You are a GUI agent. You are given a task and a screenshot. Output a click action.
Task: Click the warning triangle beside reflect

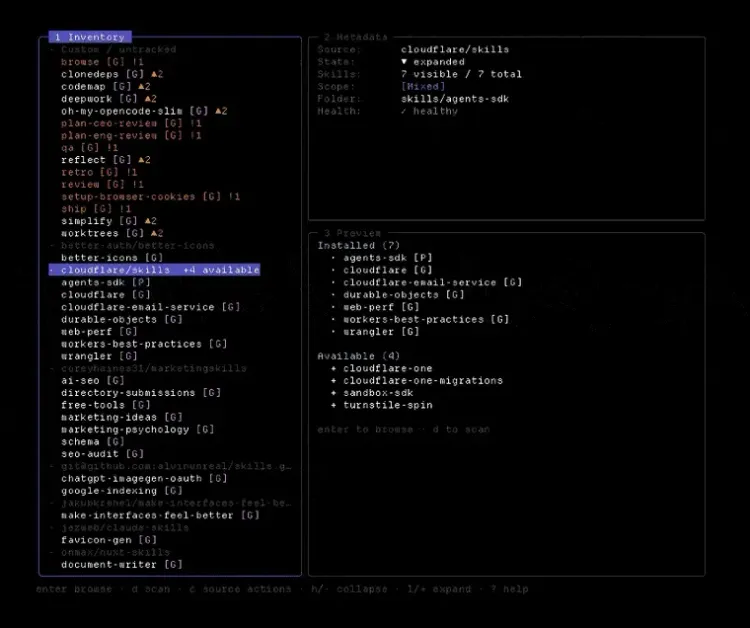point(142,160)
